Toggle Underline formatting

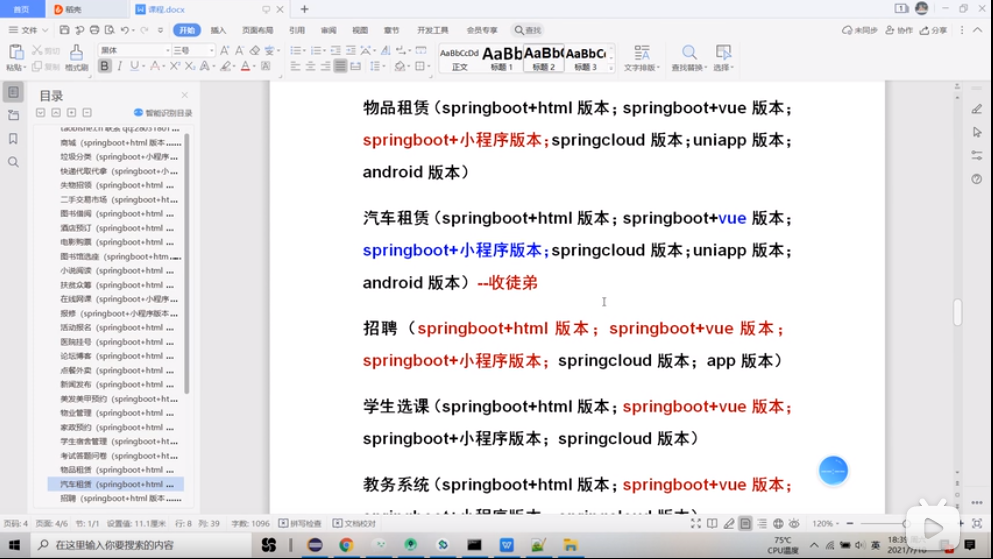coord(134,66)
